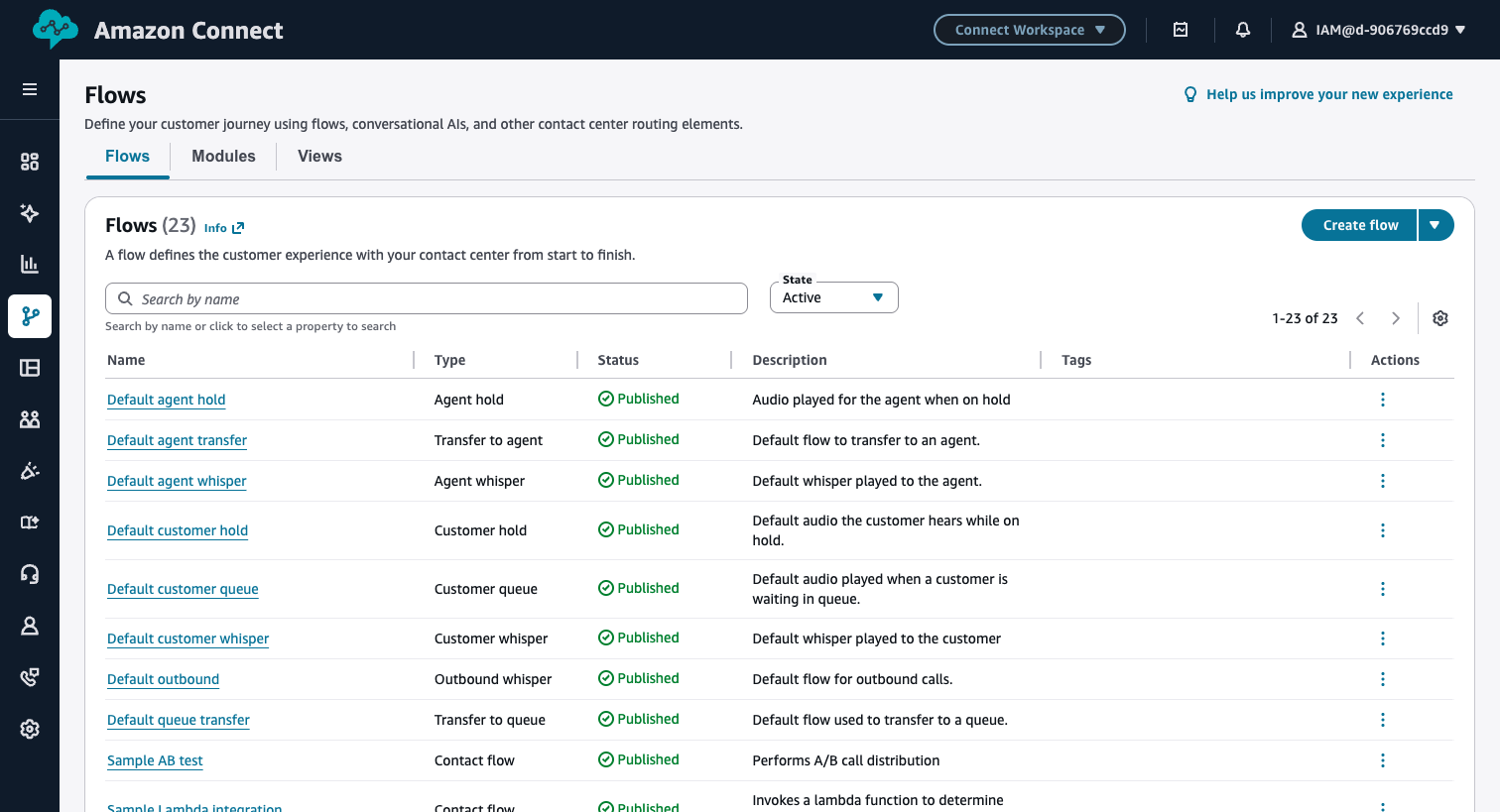Image resolution: width=1500 pixels, height=812 pixels.
Task: Open actions menu for Default agent hold
Action: pyautogui.click(x=1383, y=400)
